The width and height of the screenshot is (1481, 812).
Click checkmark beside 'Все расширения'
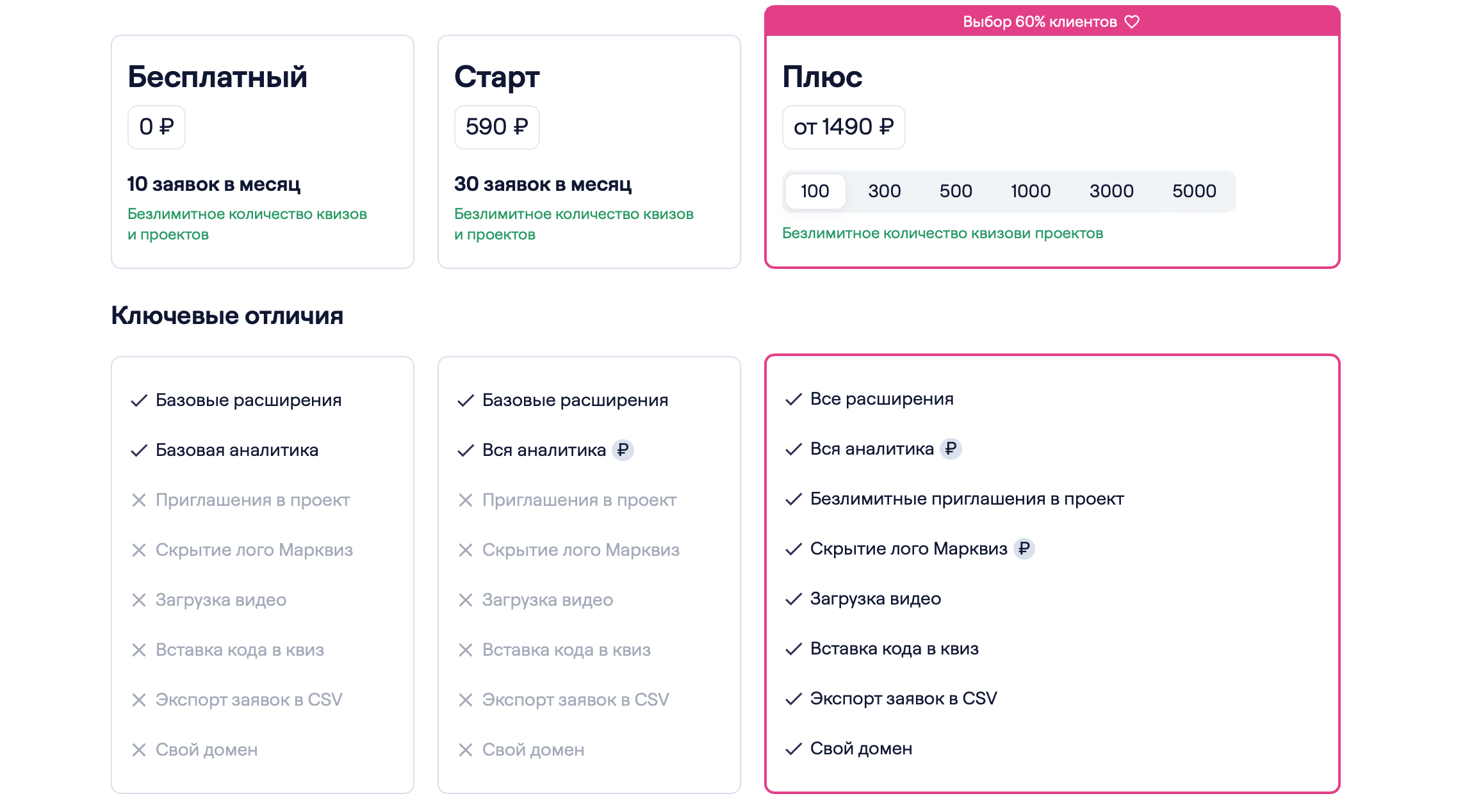(x=794, y=400)
